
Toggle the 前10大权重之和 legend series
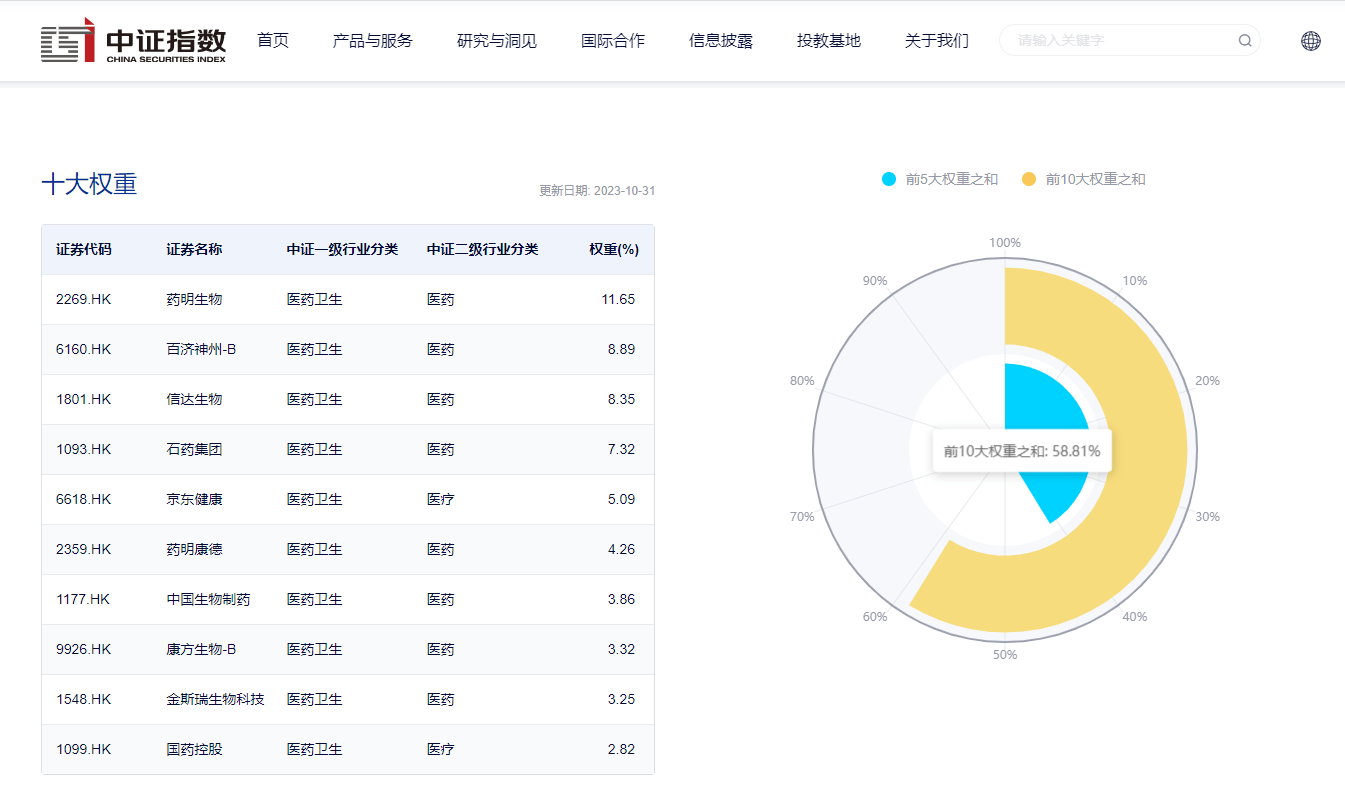point(1084,179)
